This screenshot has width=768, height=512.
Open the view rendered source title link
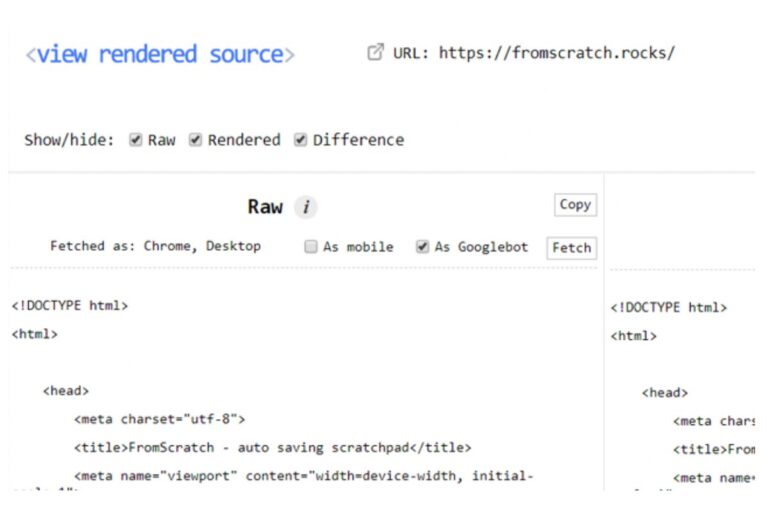160,54
